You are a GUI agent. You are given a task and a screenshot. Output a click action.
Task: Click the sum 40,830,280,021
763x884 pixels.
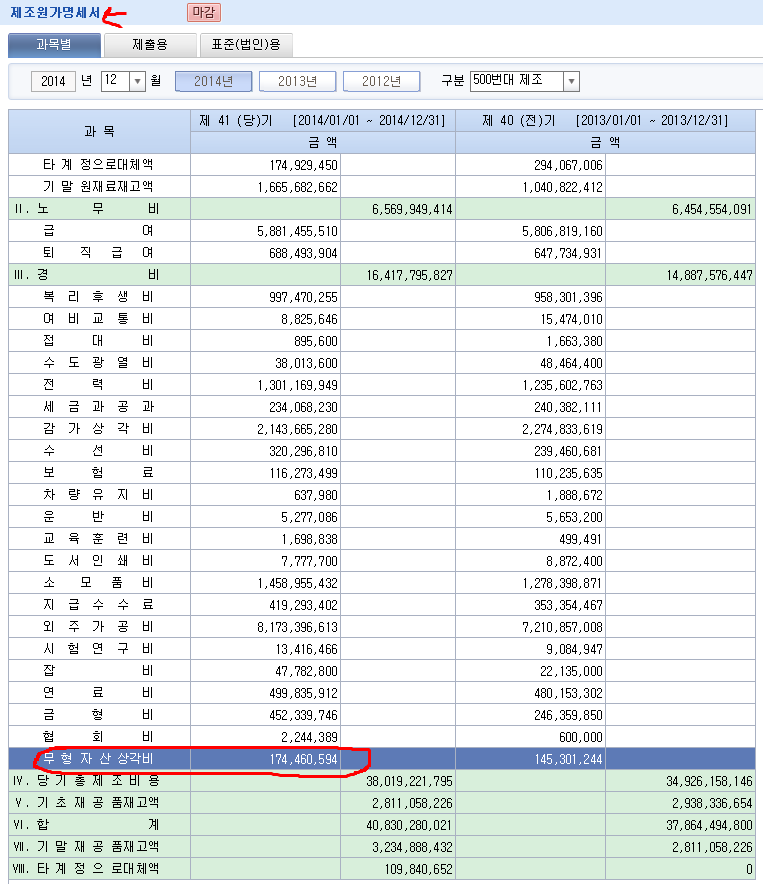point(409,825)
